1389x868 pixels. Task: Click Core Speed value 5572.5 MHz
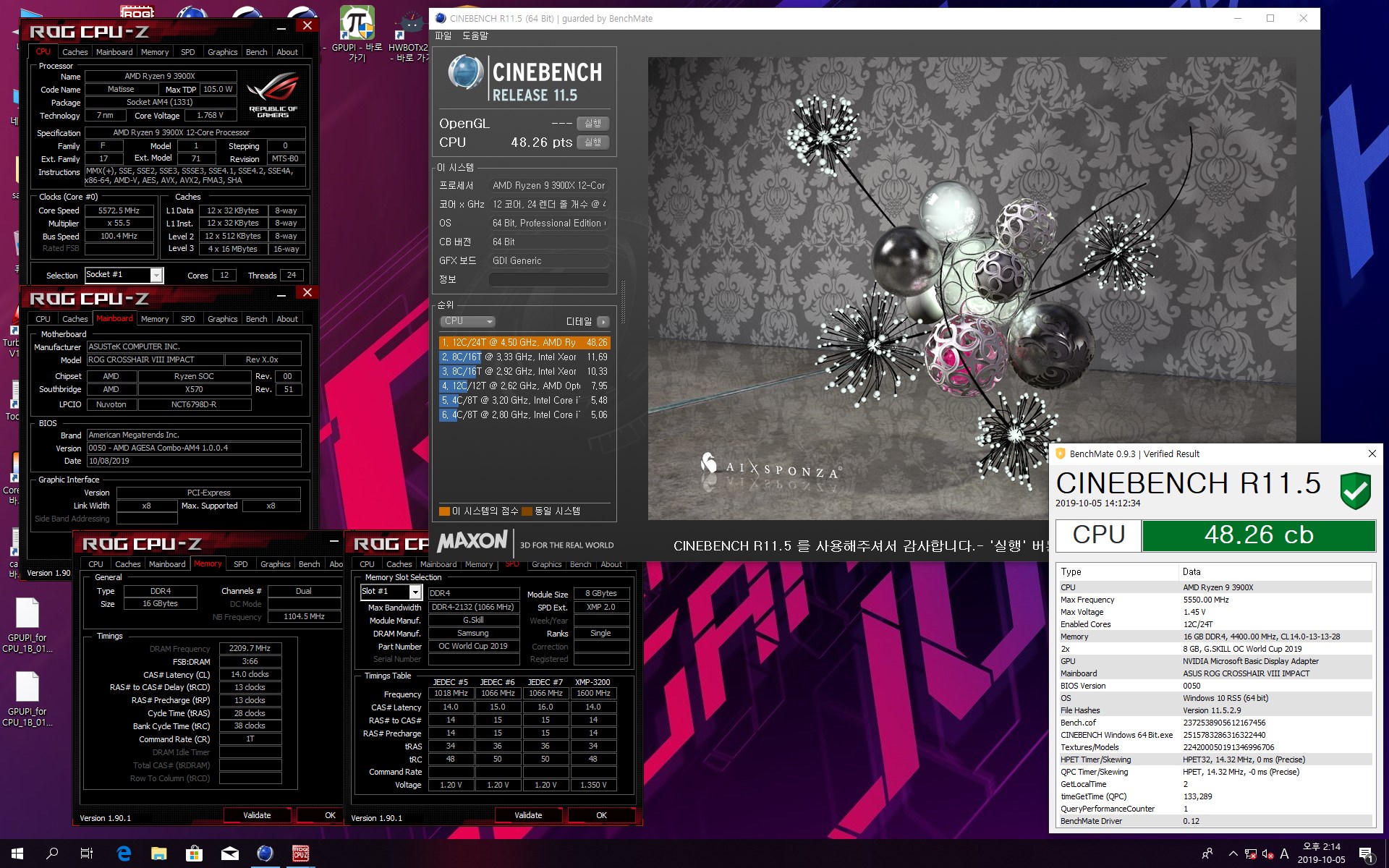pos(119,210)
